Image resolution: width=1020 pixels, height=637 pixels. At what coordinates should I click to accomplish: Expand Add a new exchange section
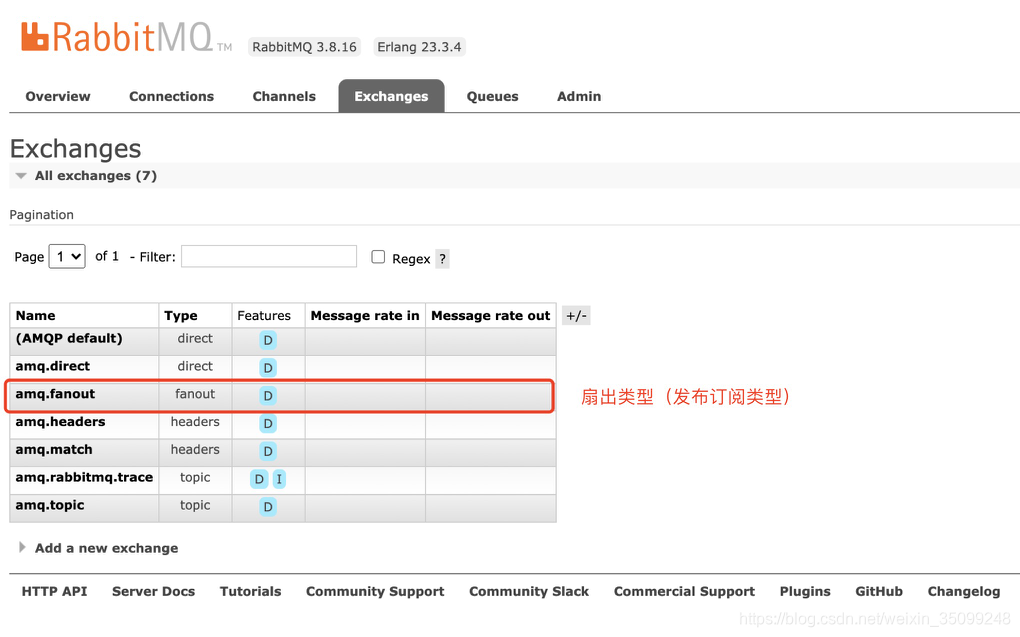click(98, 548)
